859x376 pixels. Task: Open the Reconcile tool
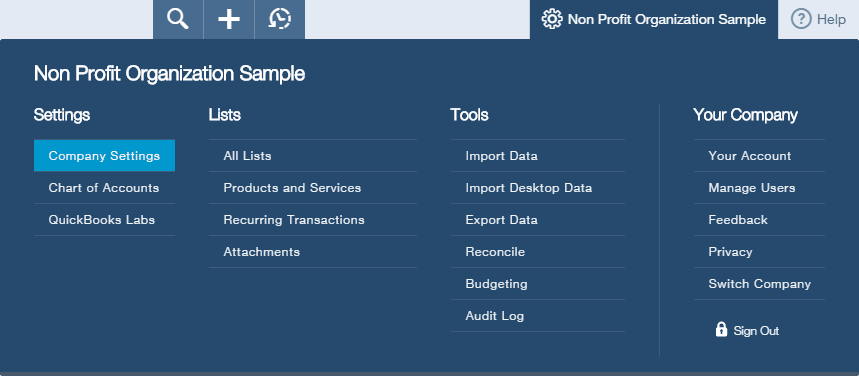click(537, 252)
